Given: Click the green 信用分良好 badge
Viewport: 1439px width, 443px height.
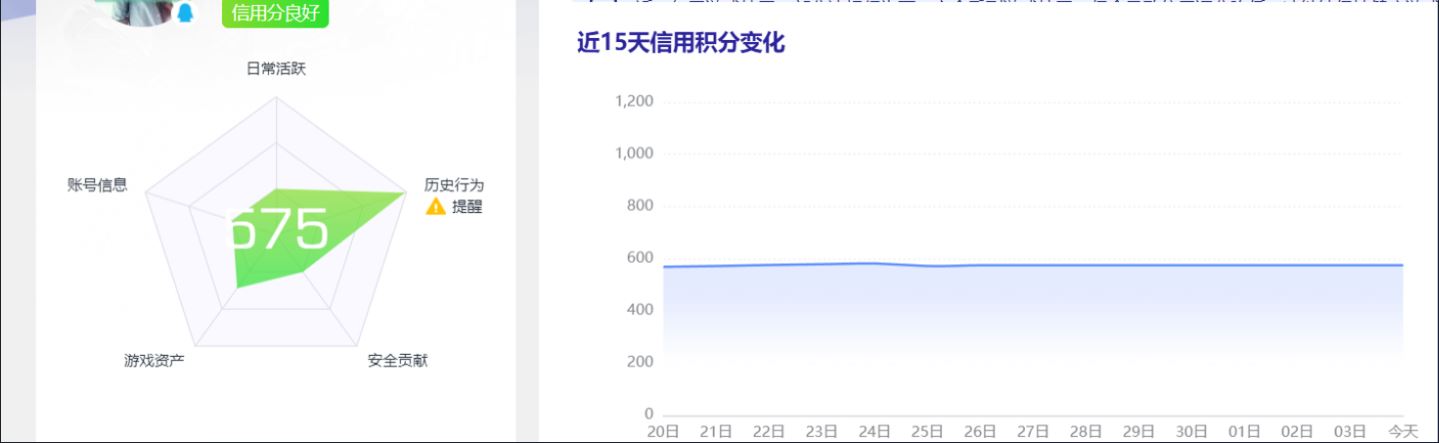Looking at the screenshot, I should pos(275,13).
